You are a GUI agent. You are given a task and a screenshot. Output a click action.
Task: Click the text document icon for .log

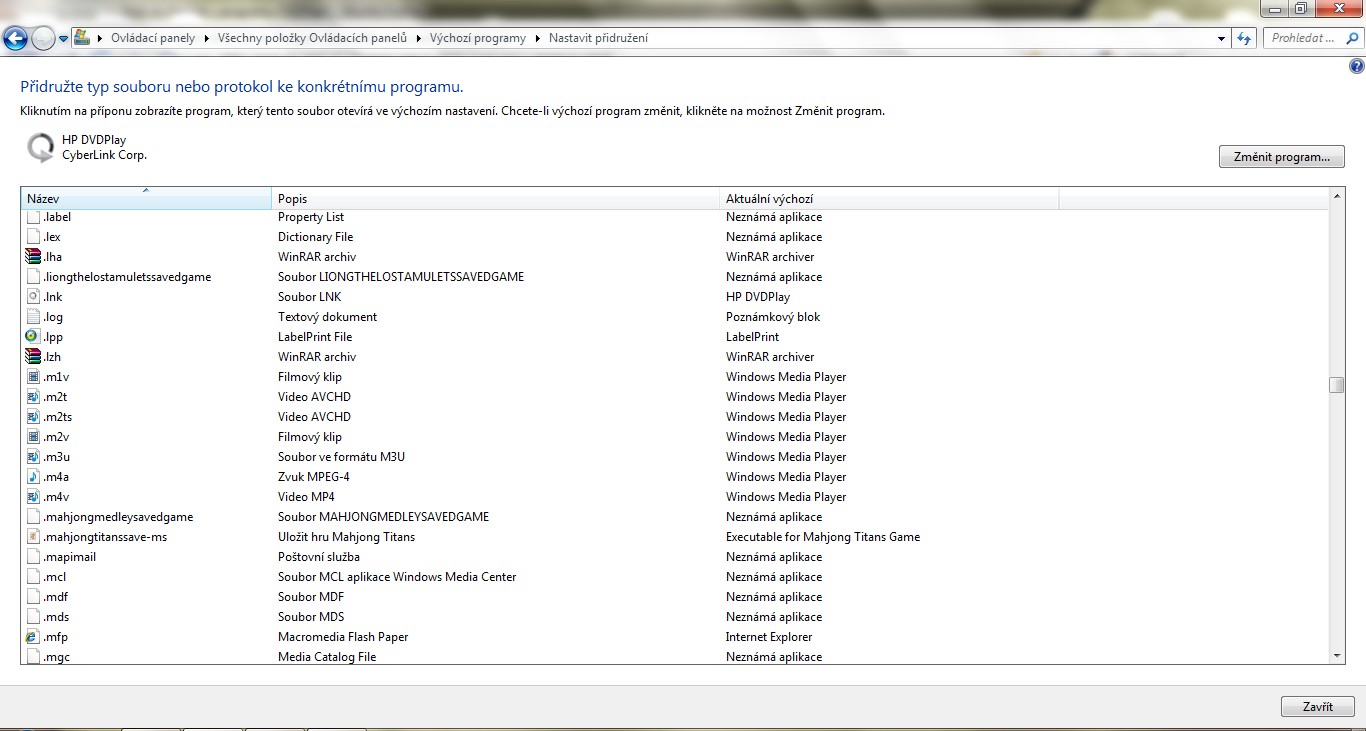32,317
